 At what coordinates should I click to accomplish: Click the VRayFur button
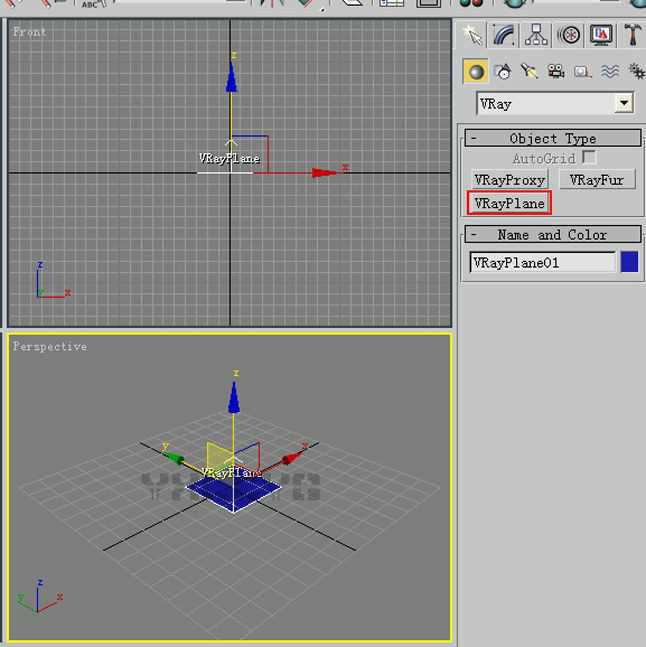click(596, 180)
